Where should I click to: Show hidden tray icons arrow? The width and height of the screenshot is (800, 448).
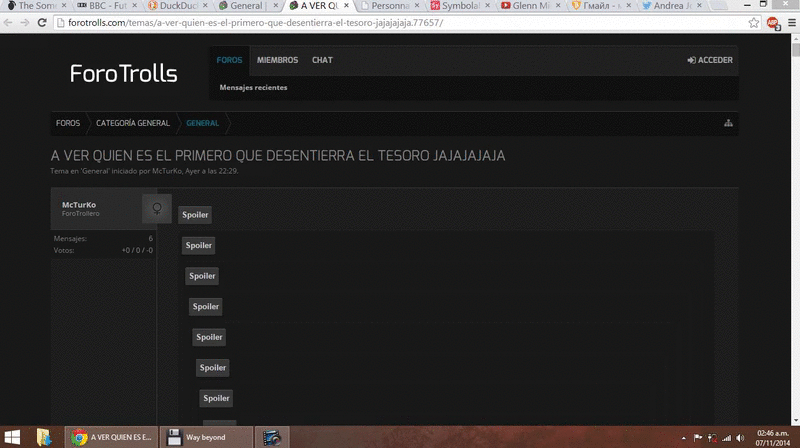[684, 438]
